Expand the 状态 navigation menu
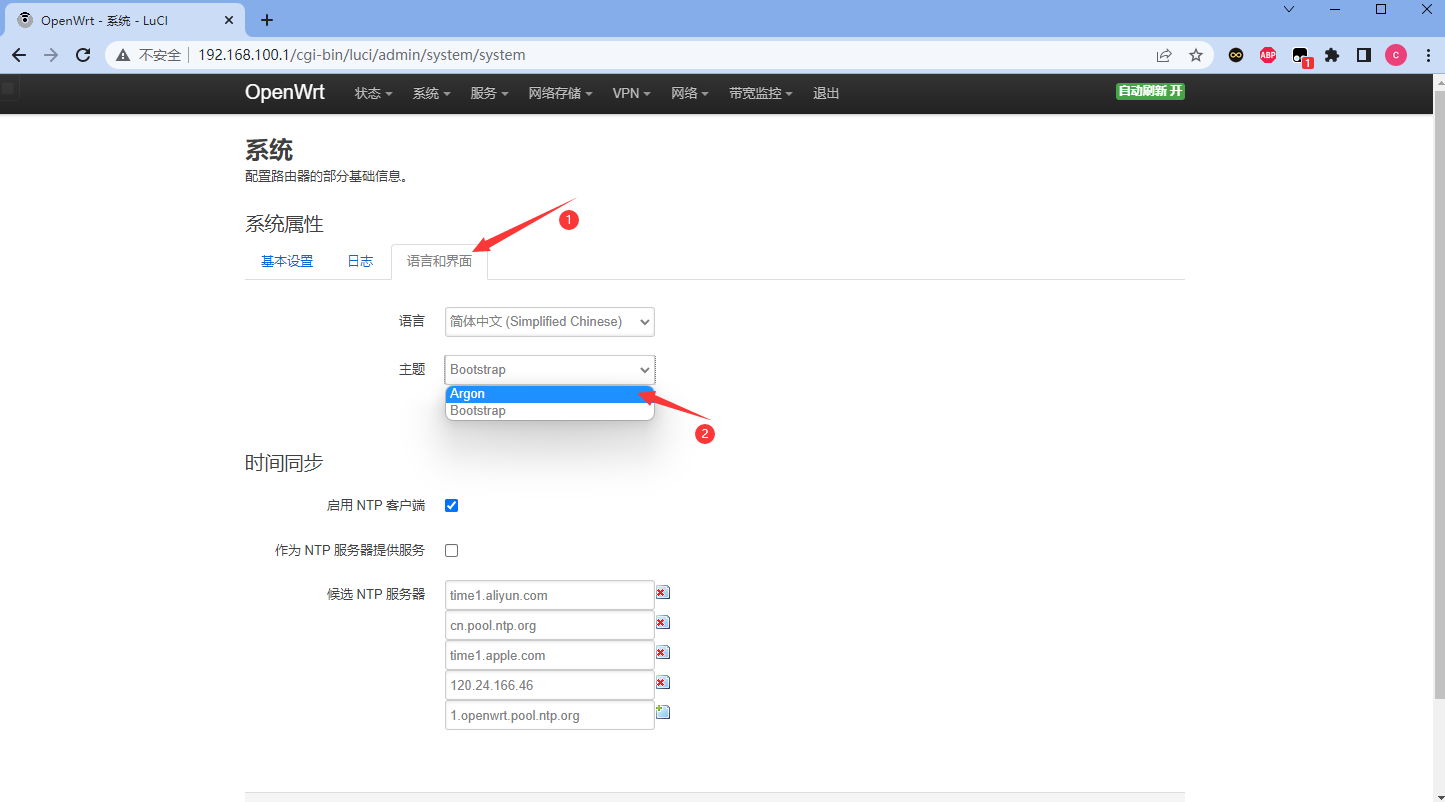 tap(373, 93)
